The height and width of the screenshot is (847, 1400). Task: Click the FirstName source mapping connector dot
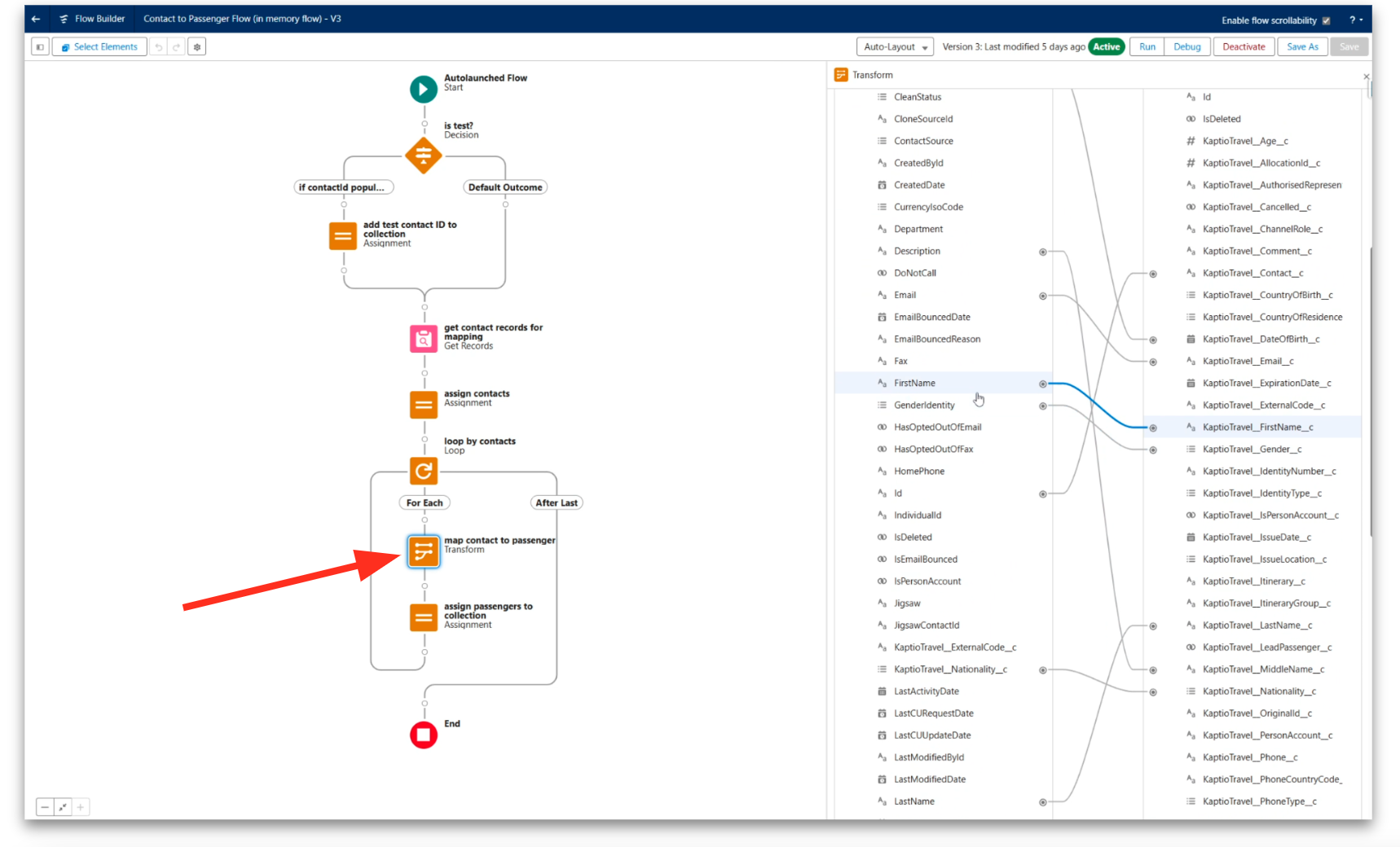[x=1042, y=384]
